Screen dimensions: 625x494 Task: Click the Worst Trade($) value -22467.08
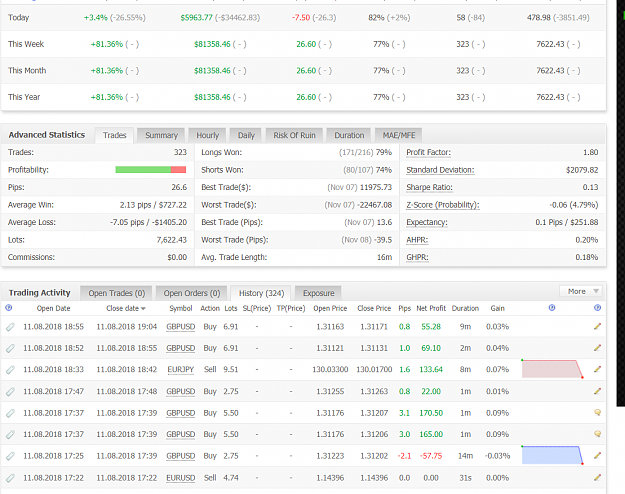point(374,205)
